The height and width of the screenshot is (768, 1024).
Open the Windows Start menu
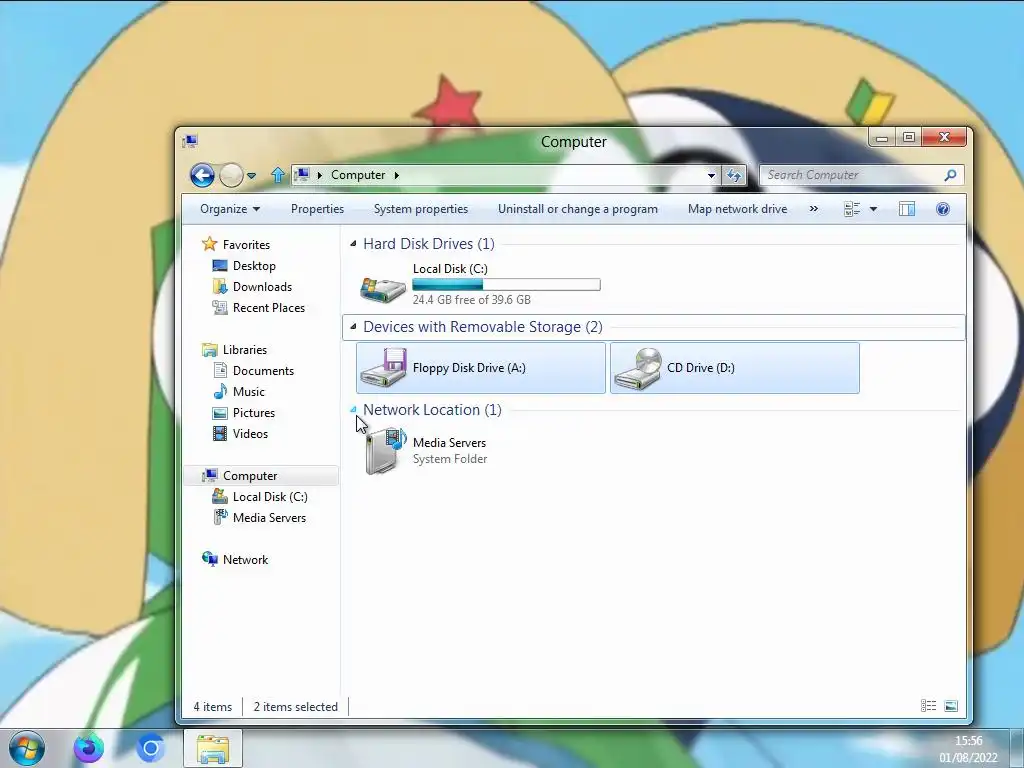point(26,748)
